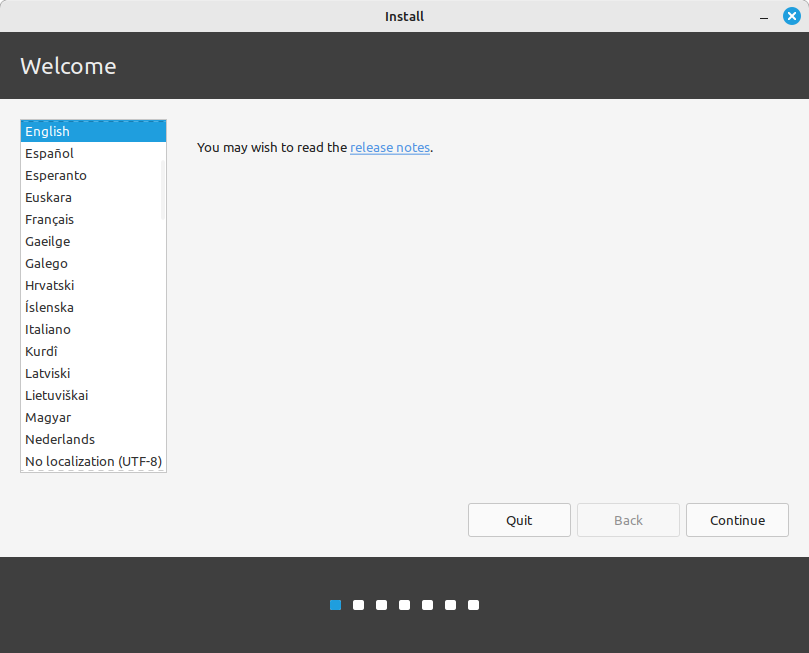Select Íslenska language

tap(93, 307)
